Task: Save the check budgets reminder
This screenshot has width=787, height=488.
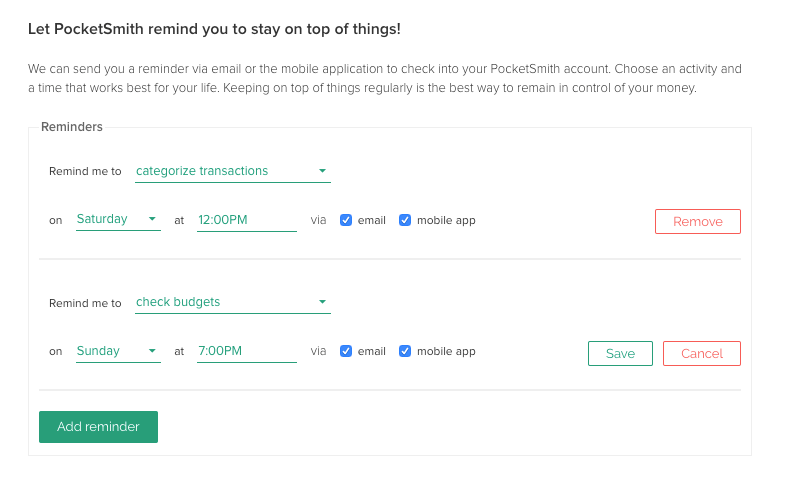Action: pyautogui.click(x=620, y=353)
